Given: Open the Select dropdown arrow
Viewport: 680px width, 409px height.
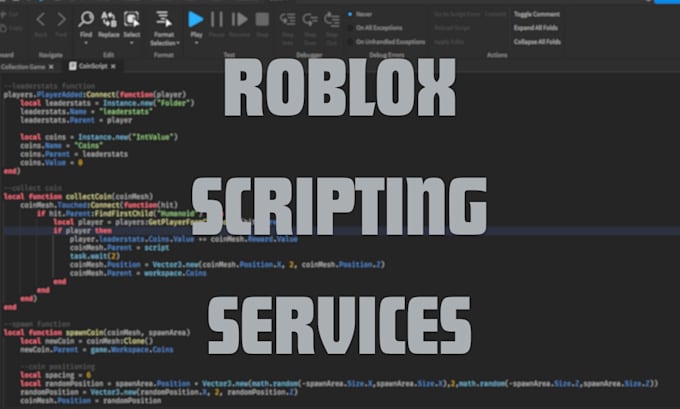Looking at the screenshot, I should click(131, 43).
